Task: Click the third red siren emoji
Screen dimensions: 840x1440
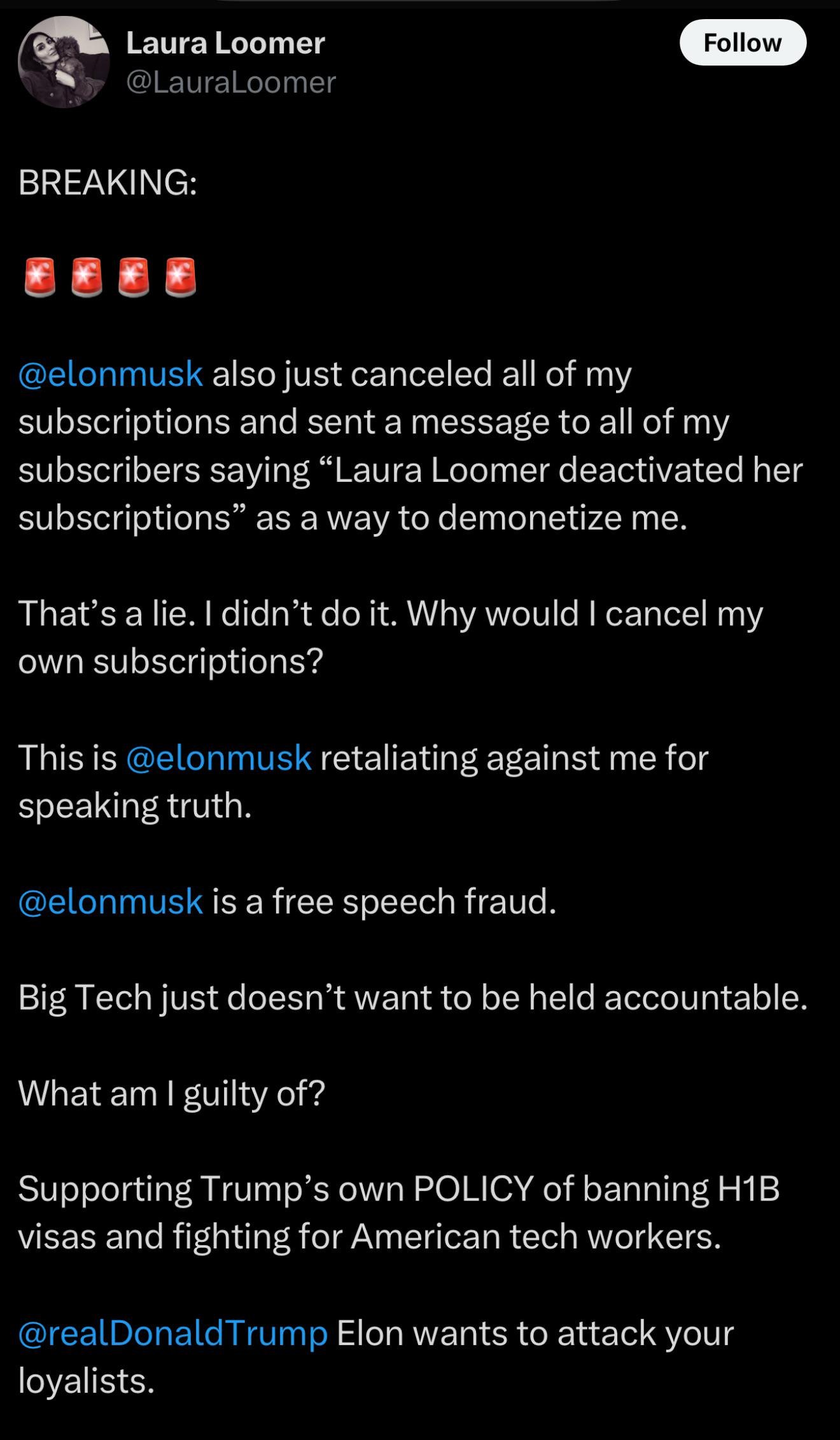Action: [134, 278]
